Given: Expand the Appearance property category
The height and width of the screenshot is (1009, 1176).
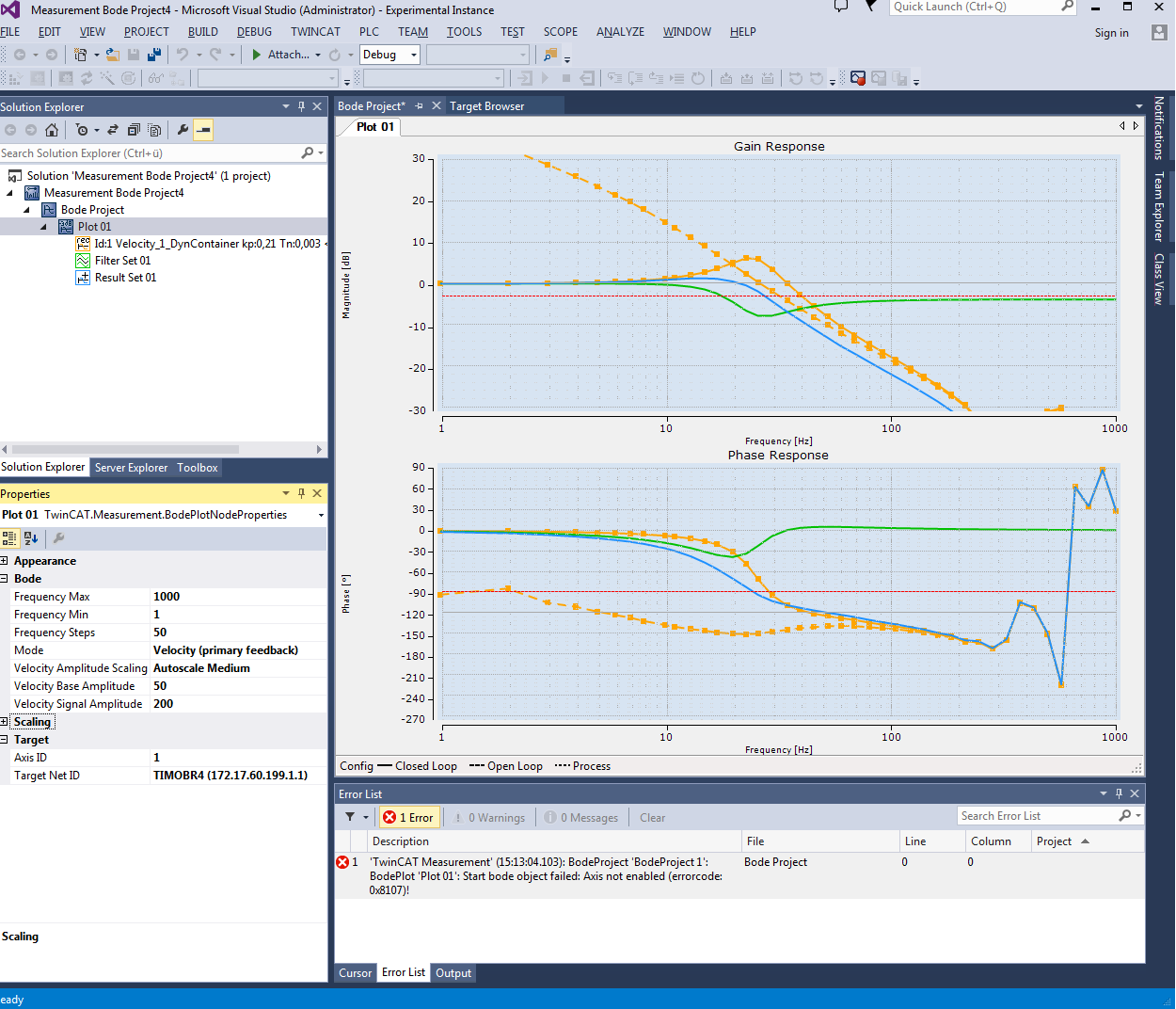Looking at the screenshot, I should 5,561.
